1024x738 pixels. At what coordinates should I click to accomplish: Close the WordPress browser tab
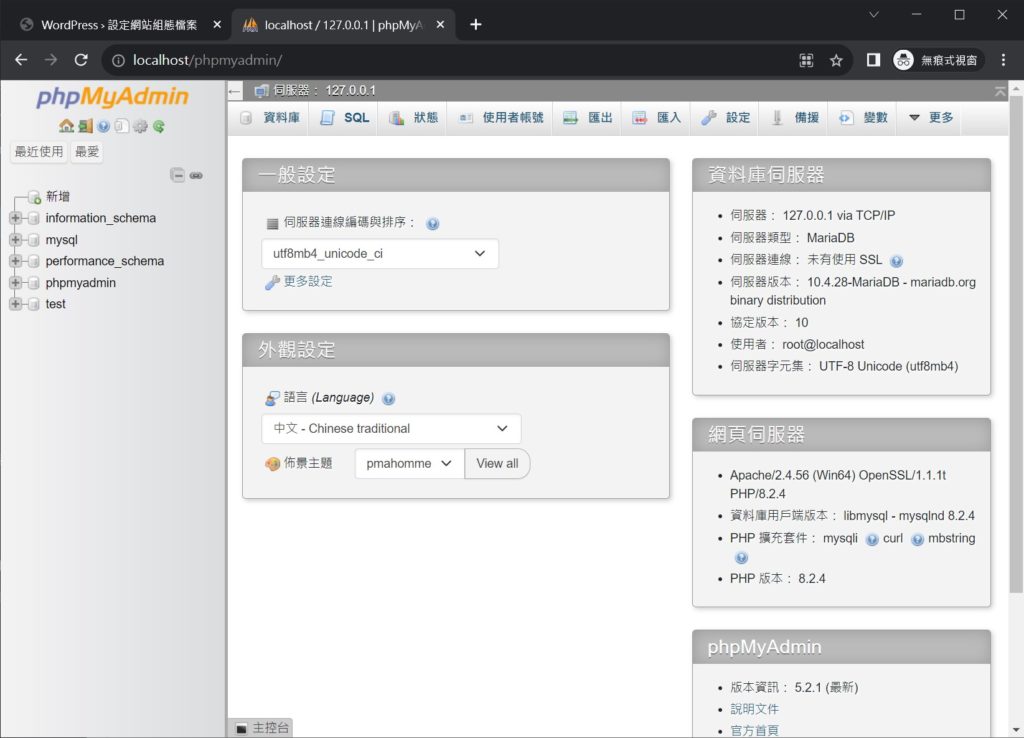coord(217,25)
